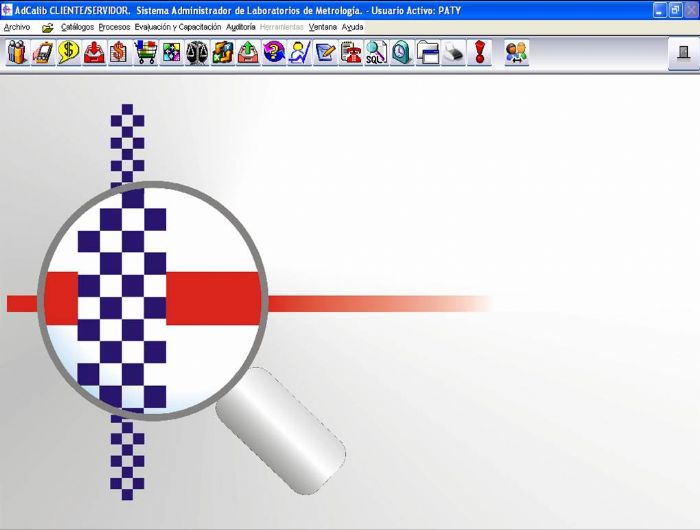Open the Auditoría menu
This screenshot has height=530, width=700.
(x=241, y=27)
